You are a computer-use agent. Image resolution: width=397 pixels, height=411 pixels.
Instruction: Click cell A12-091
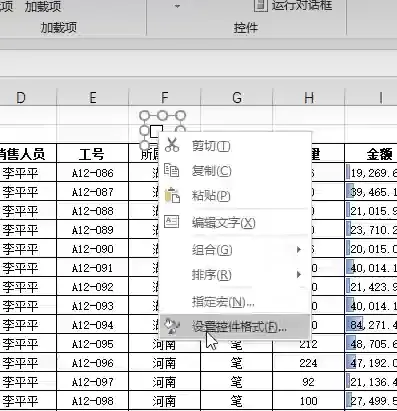click(93, 268)
